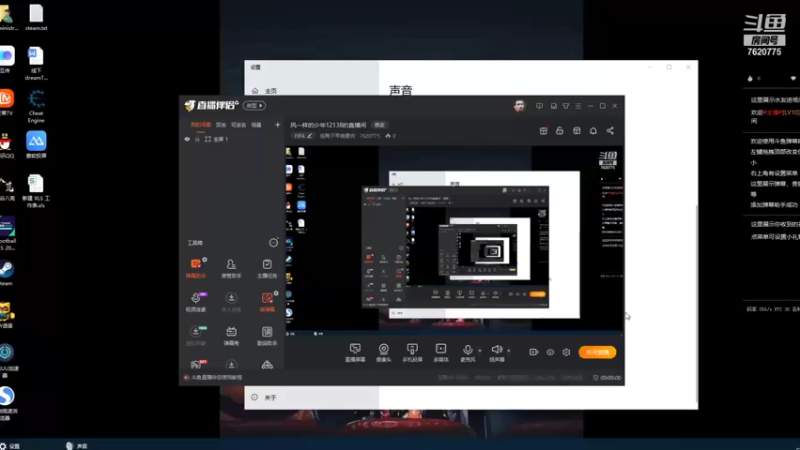Image resolution: width=800 pixels, height=450 pixels.
Task: Open the shirt skin icon in title bar
Action: [566, 106]
